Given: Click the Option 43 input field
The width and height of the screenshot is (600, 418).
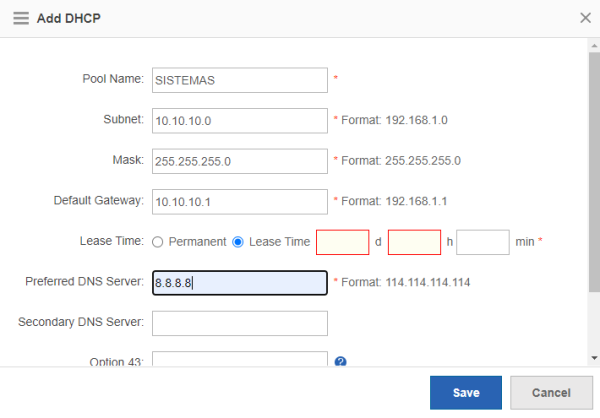Looking at the screenshot, I should 240,359.
